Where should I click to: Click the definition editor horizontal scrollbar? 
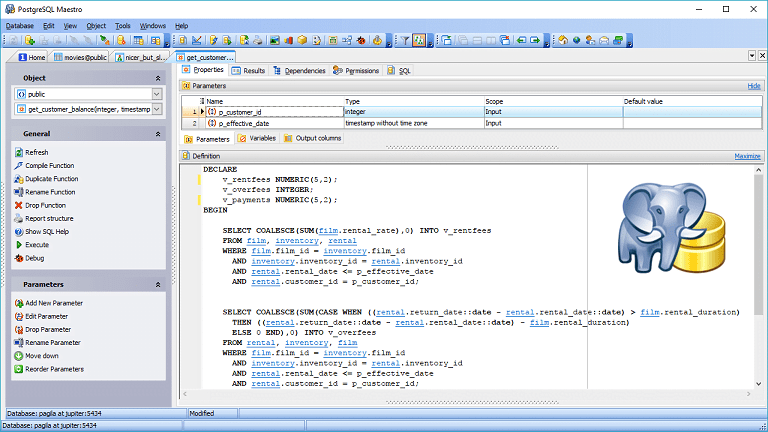tap(466, 394)
